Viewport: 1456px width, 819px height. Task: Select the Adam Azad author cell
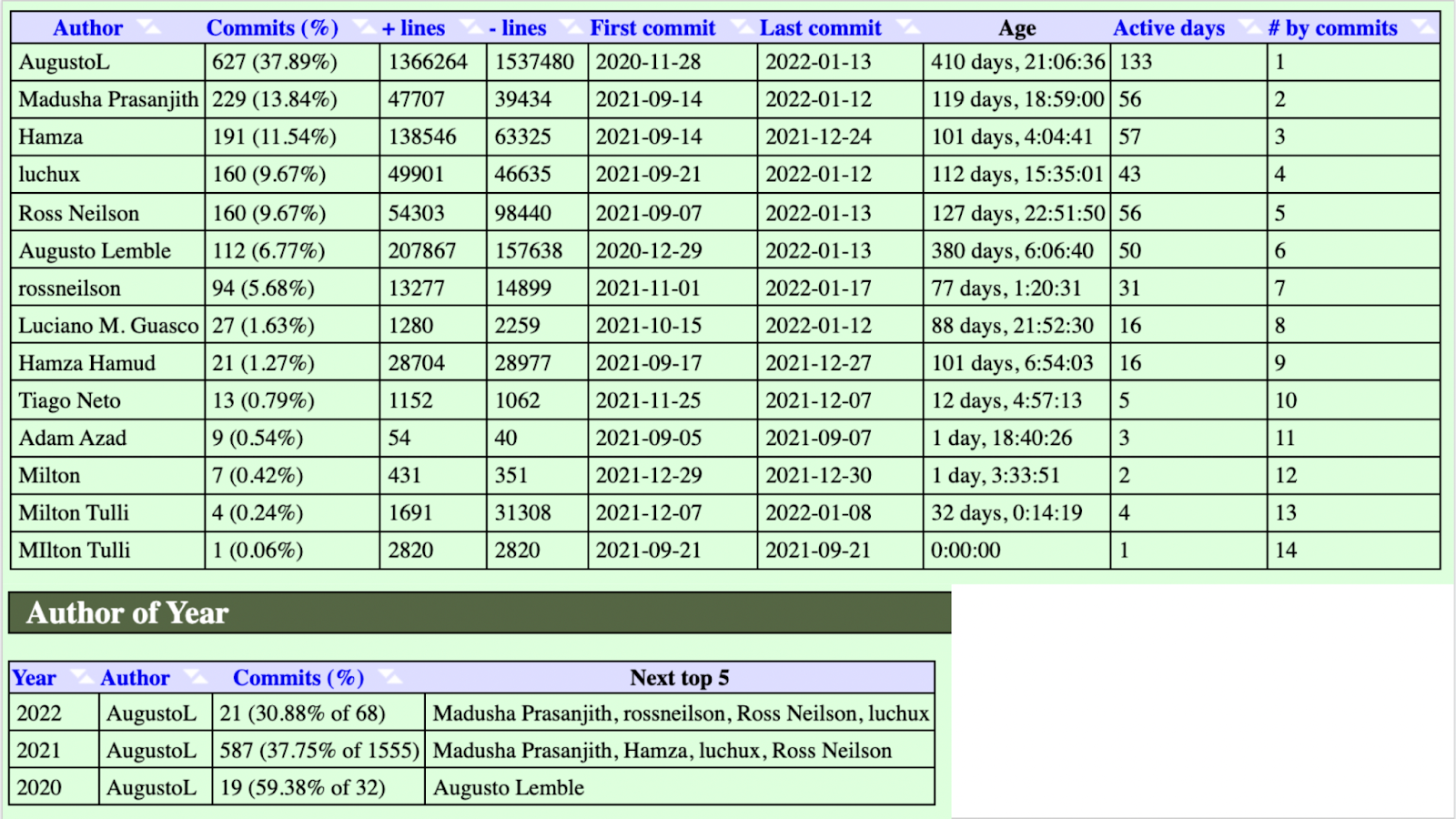click(x=107, y=438)
